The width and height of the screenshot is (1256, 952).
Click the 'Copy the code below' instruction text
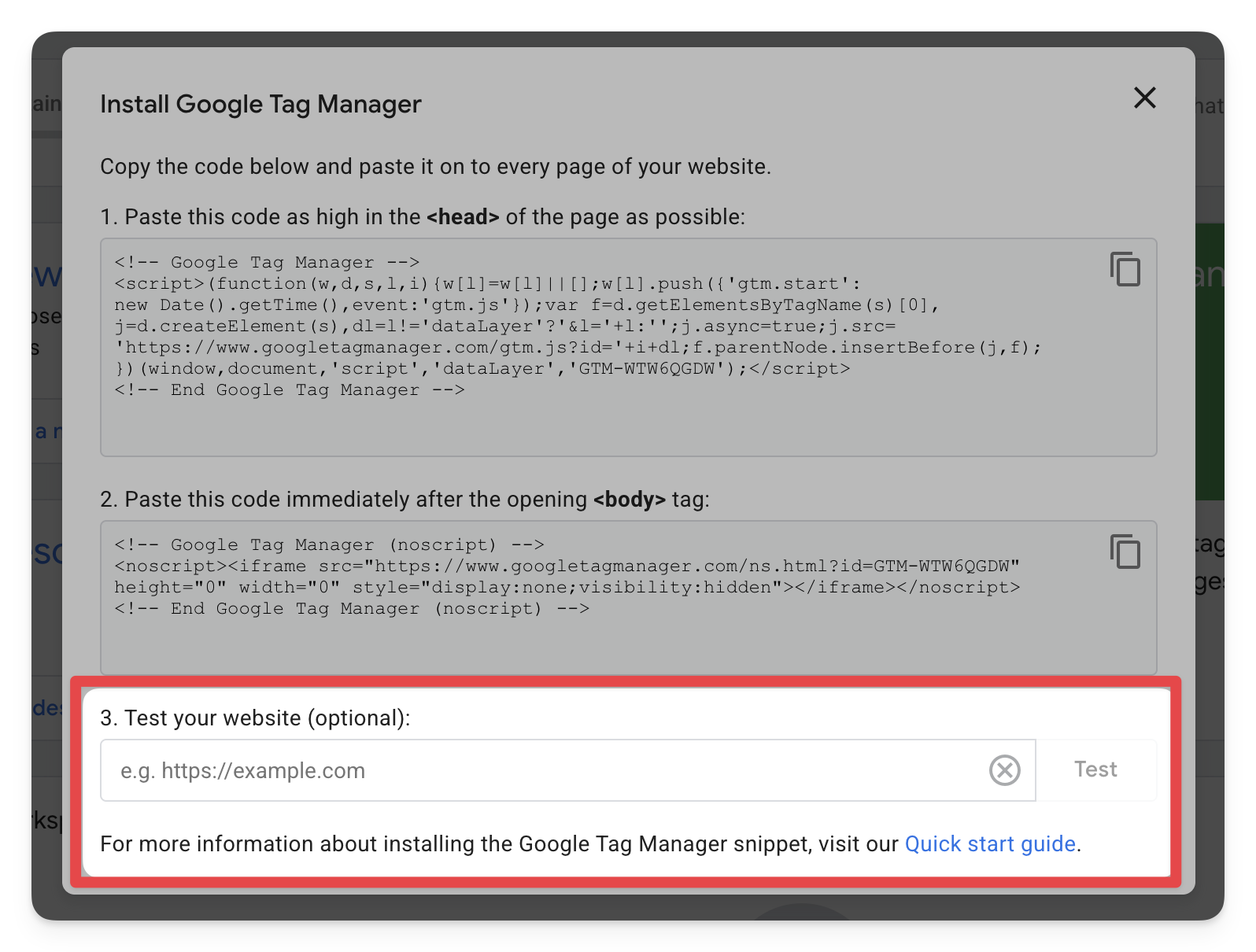(x=435, y=167)
